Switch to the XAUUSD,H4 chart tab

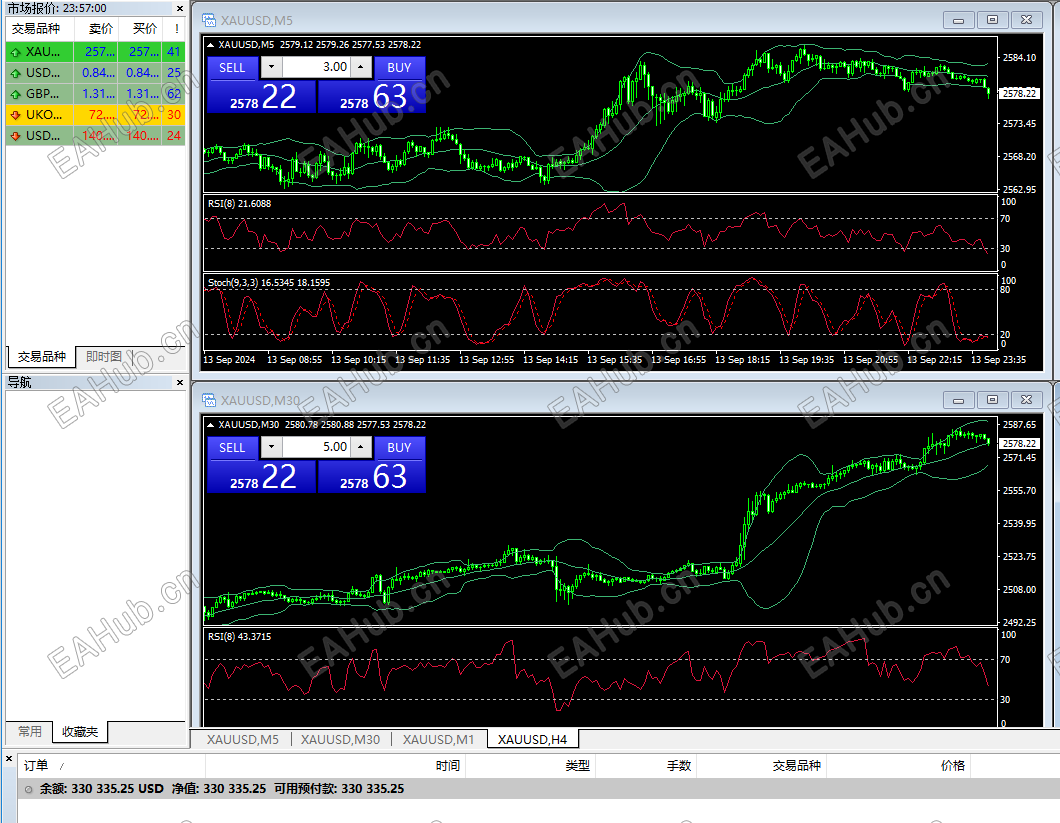(532, 740)
